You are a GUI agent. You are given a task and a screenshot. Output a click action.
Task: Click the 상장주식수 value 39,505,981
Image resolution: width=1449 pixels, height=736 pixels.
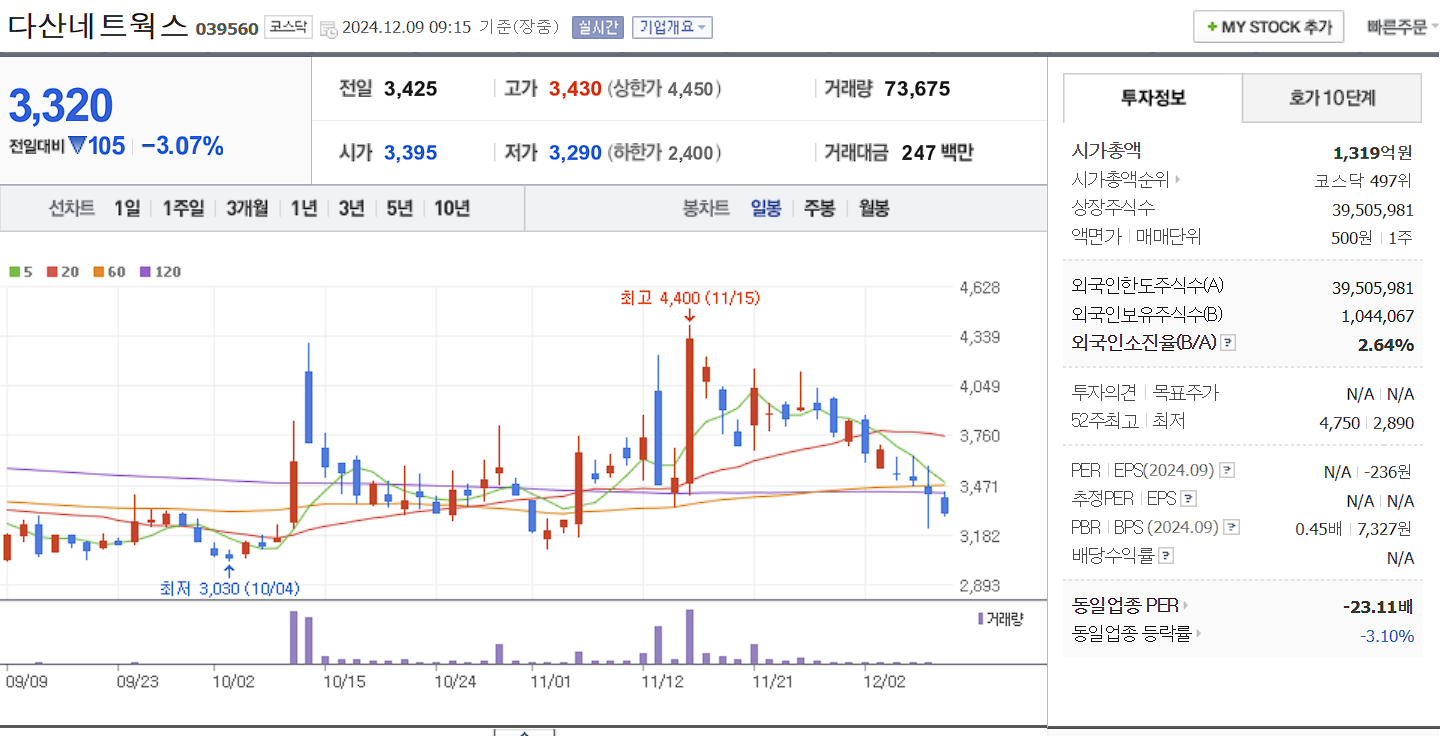[1373, 210]
